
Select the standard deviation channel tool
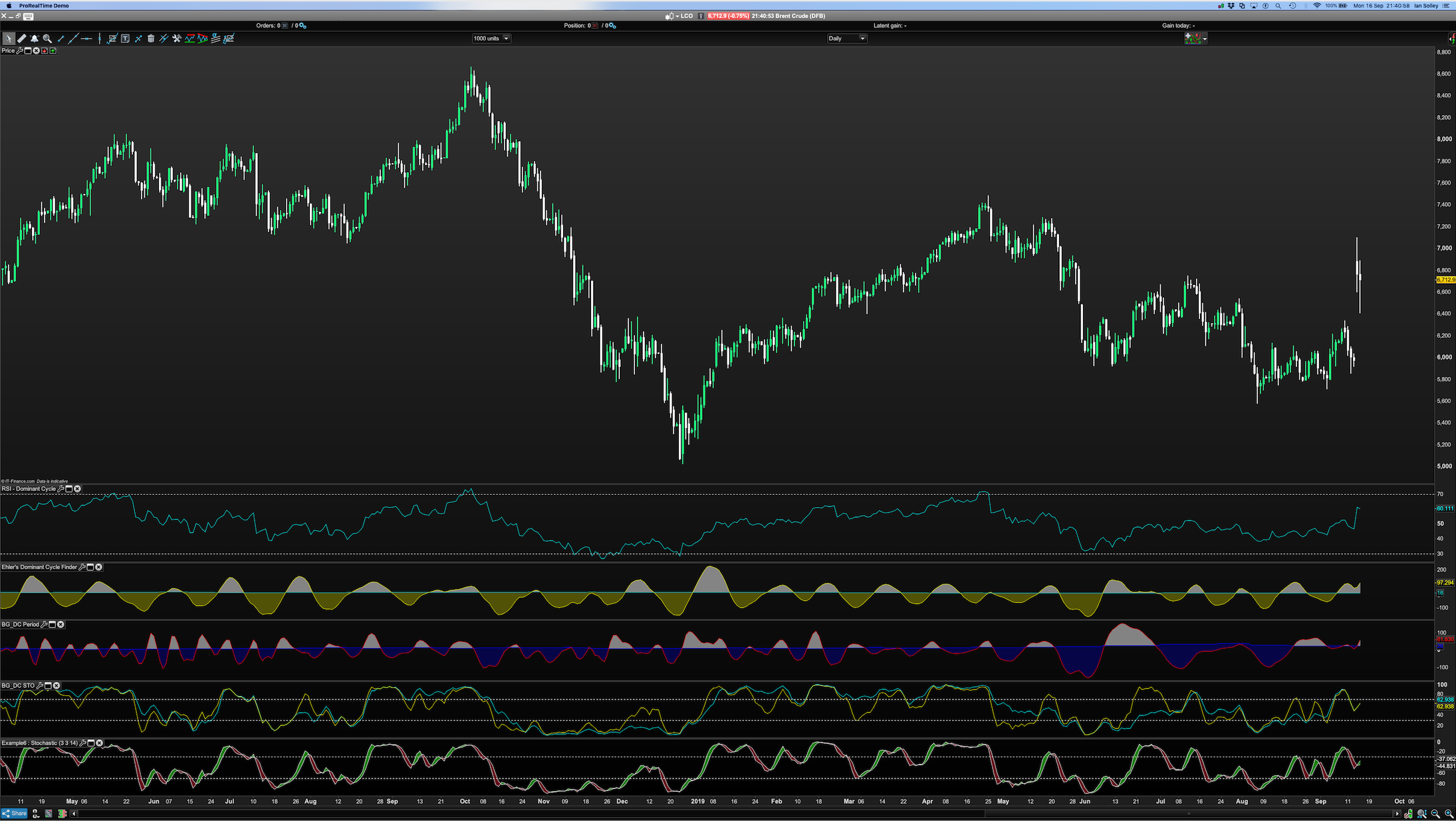pos(215,39)
